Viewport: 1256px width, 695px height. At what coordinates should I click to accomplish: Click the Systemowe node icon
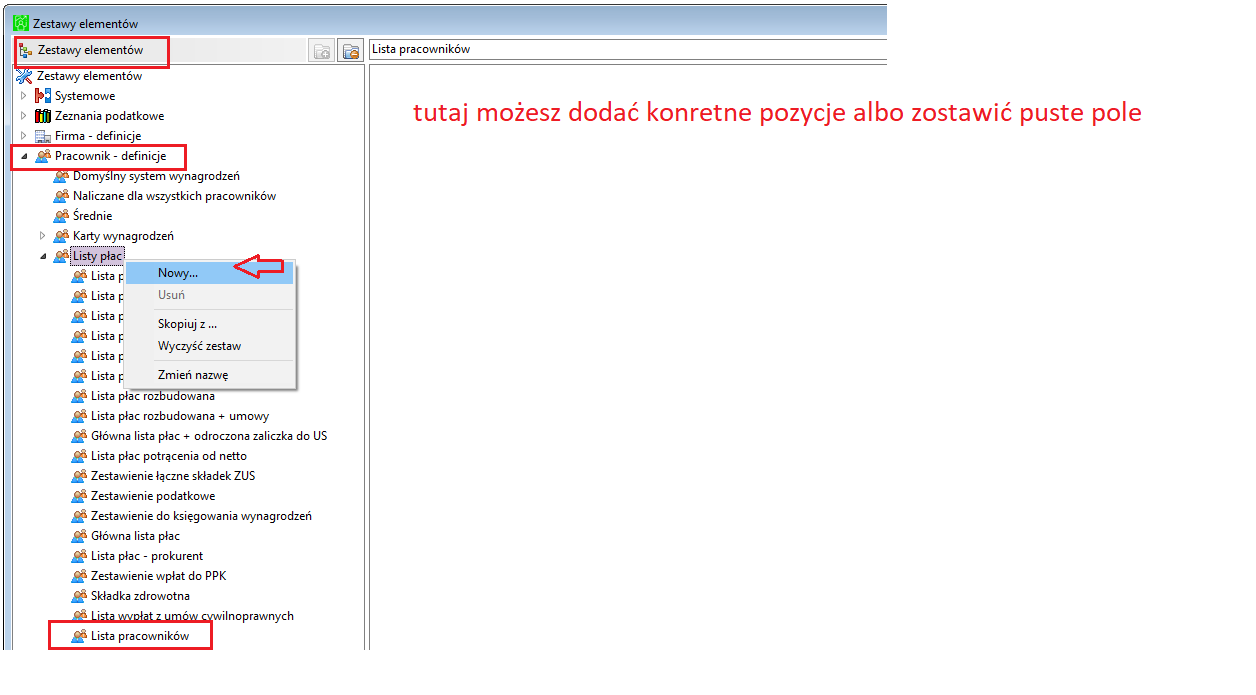[x=43, y=96]
